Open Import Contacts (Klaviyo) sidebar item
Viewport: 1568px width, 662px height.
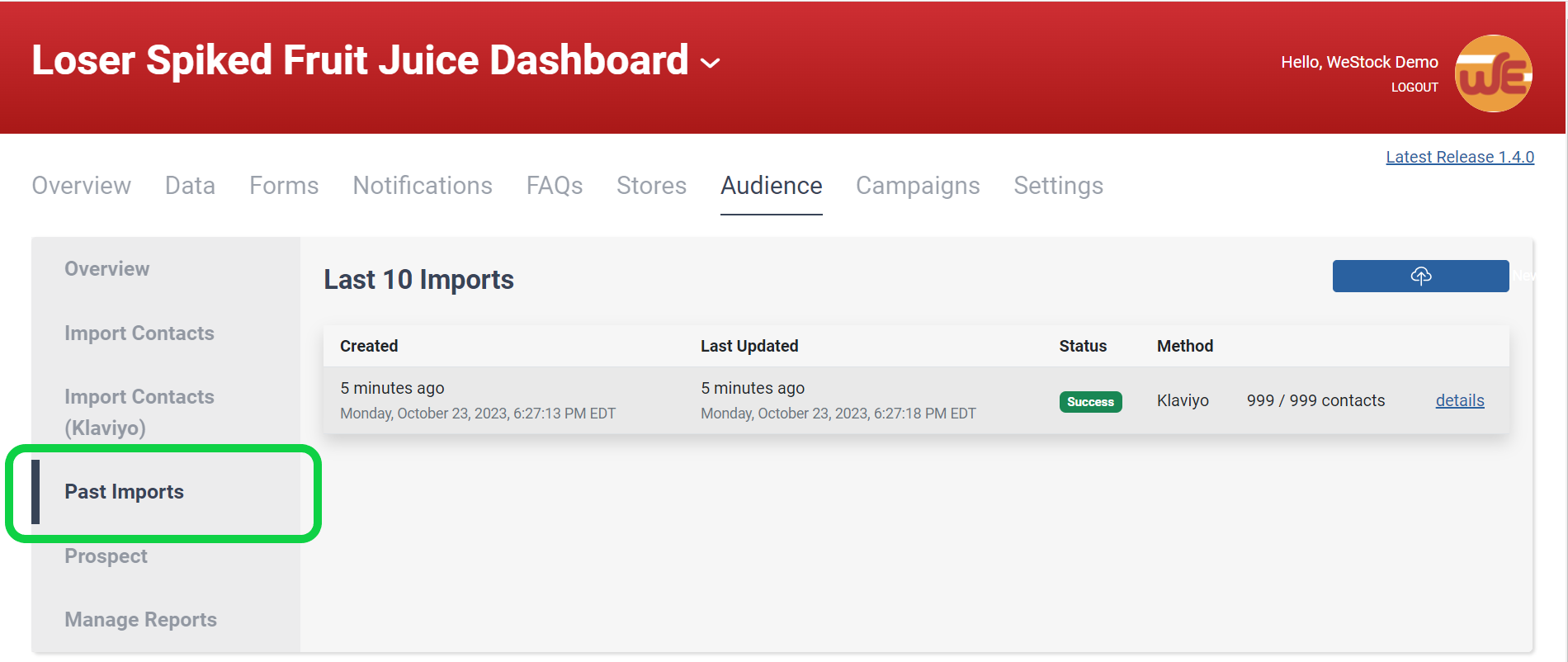[x=139, y=412]
